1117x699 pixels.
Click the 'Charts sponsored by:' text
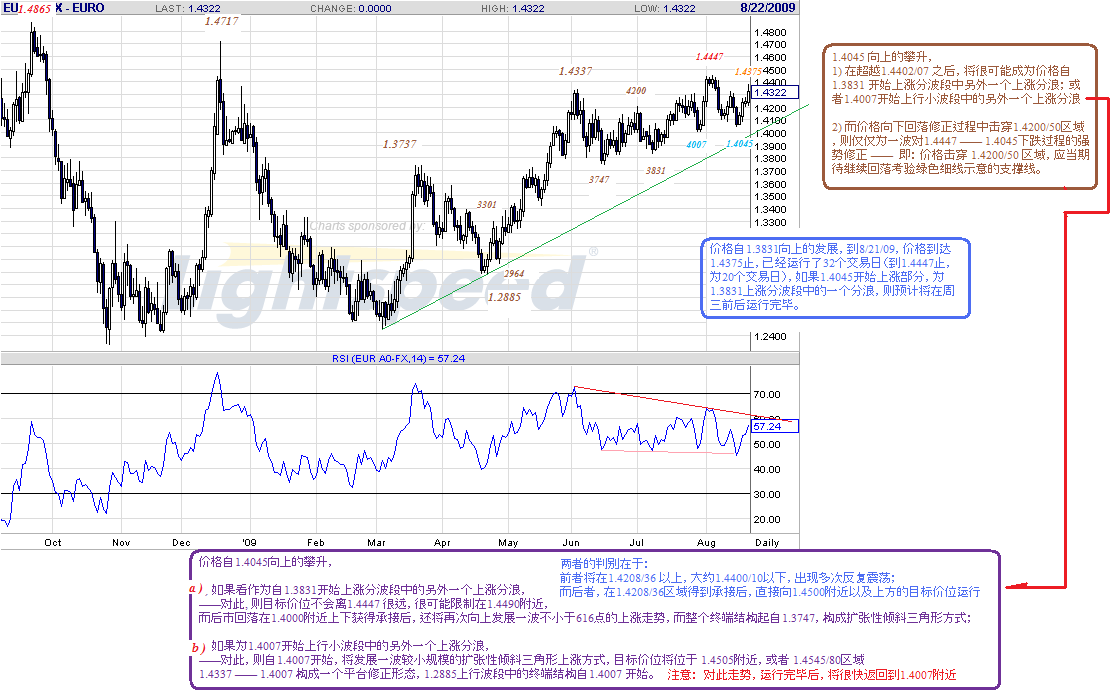tap(367, 226)
